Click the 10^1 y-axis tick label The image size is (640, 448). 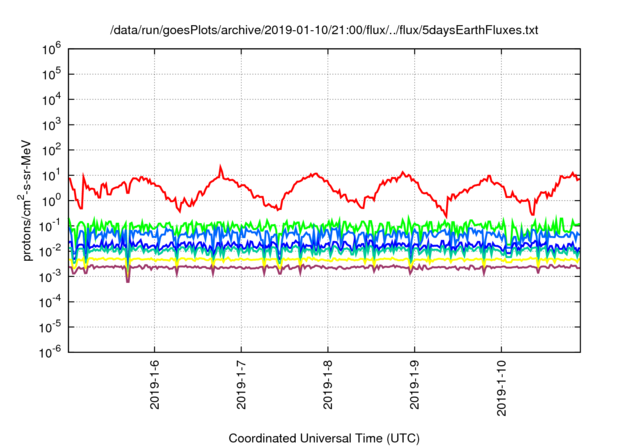(x=51, y=175)
